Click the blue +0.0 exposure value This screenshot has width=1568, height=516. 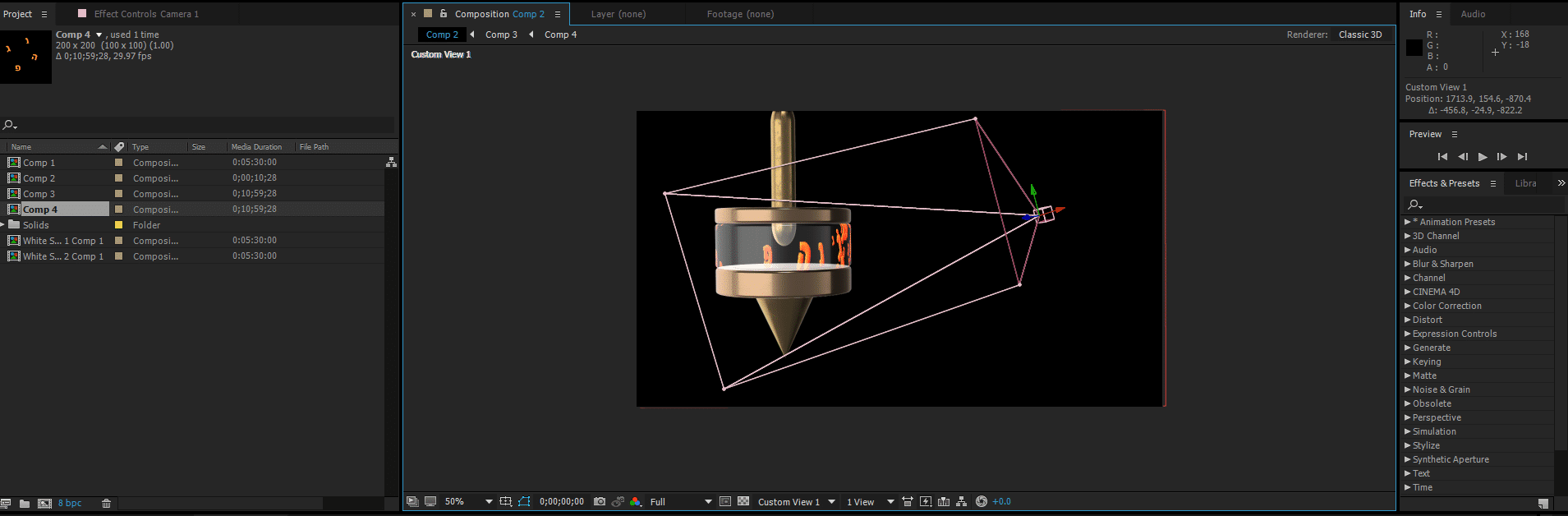tap(1001, 501)
